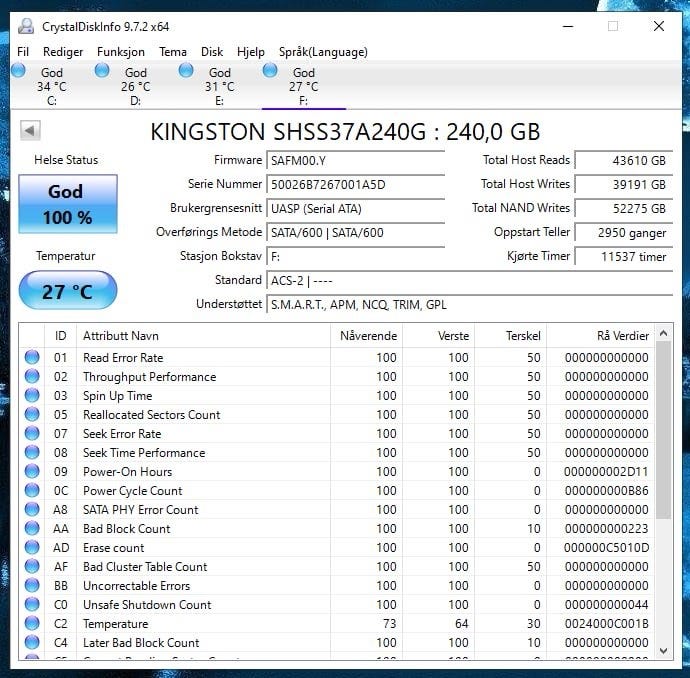690x678 pixels.
Task: Open the Funksjon menu
Action: 121,52
